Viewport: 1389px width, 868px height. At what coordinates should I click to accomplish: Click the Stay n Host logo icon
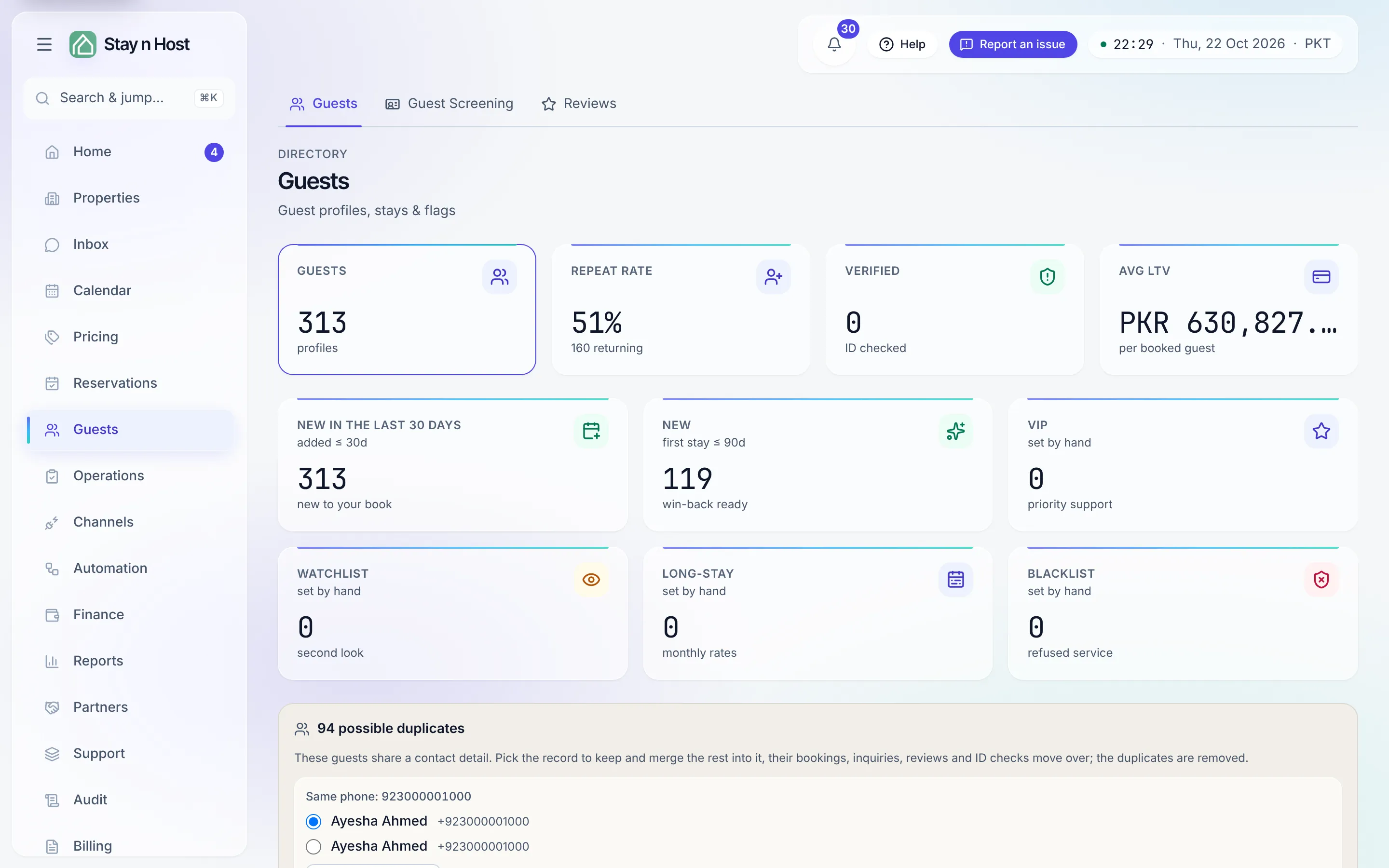(82, 44)
